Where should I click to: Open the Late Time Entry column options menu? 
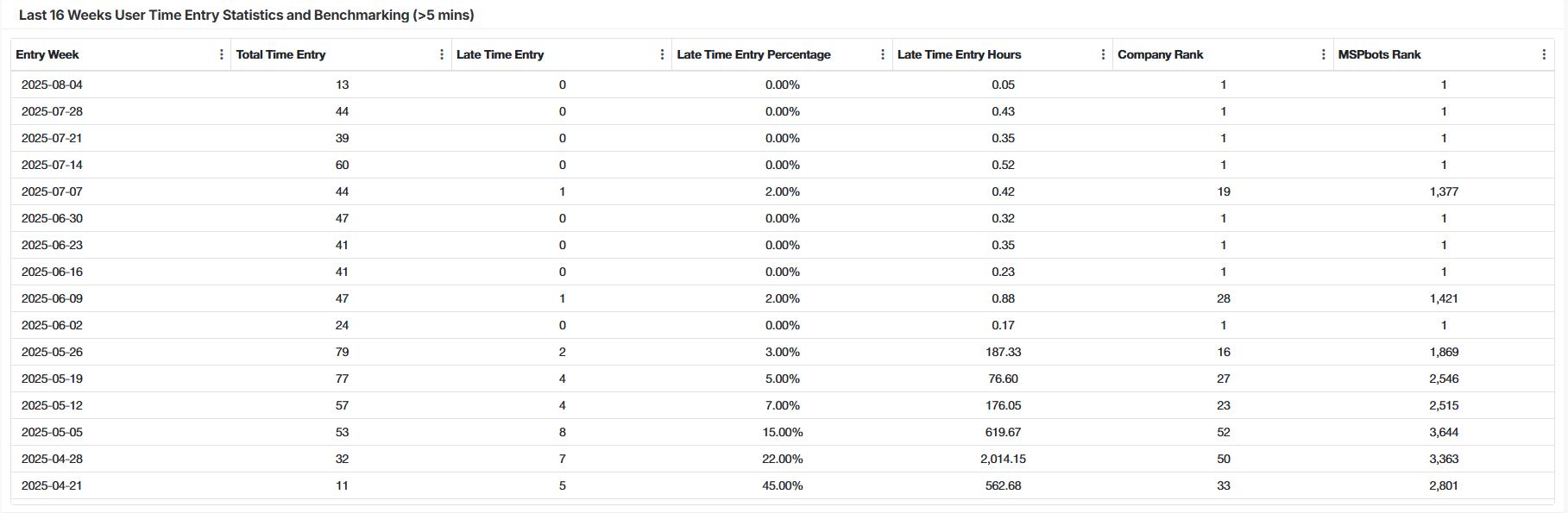(x=663, y=54)
